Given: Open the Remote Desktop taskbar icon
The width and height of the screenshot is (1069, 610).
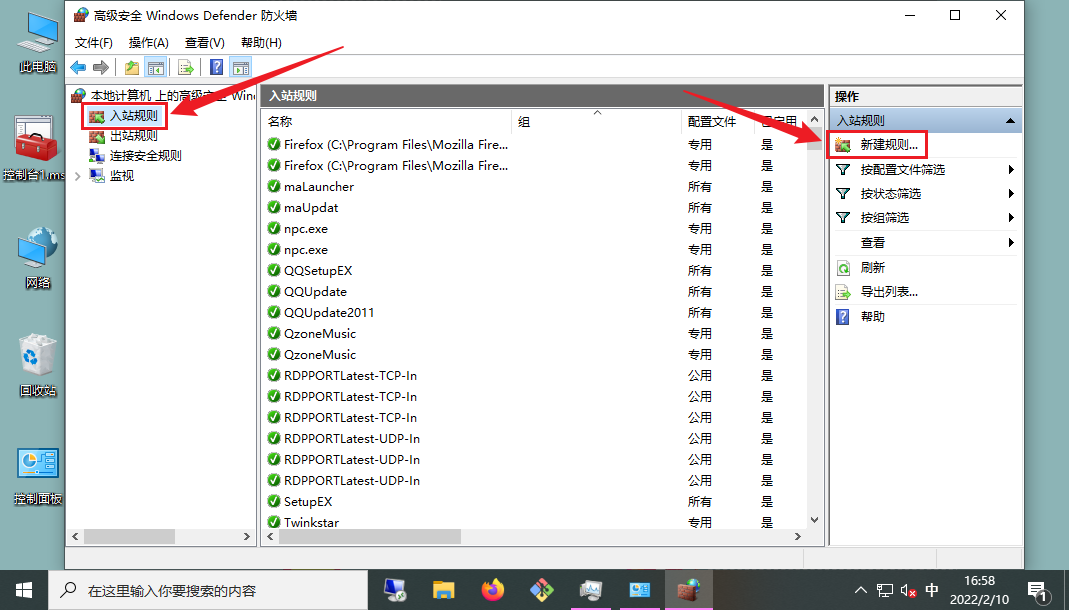Looking at the screenshot, I should 395,590.
